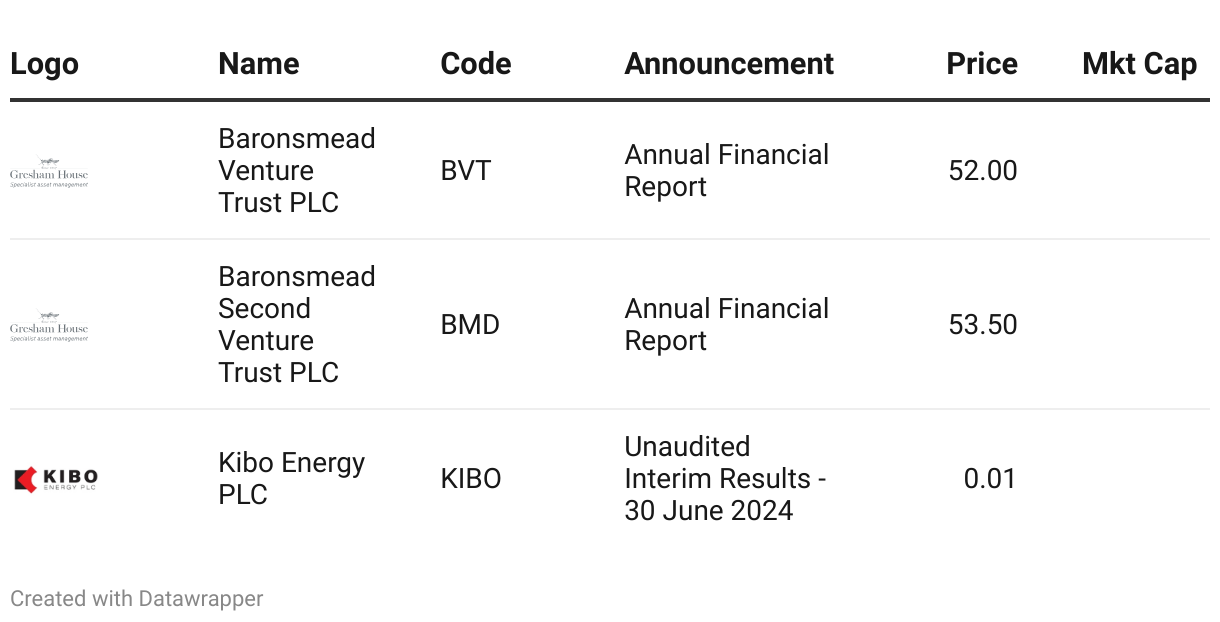Open Annual Financial Report for BMD
The width and height of the screenshot is (1220, 622).
tap(726, 325)
